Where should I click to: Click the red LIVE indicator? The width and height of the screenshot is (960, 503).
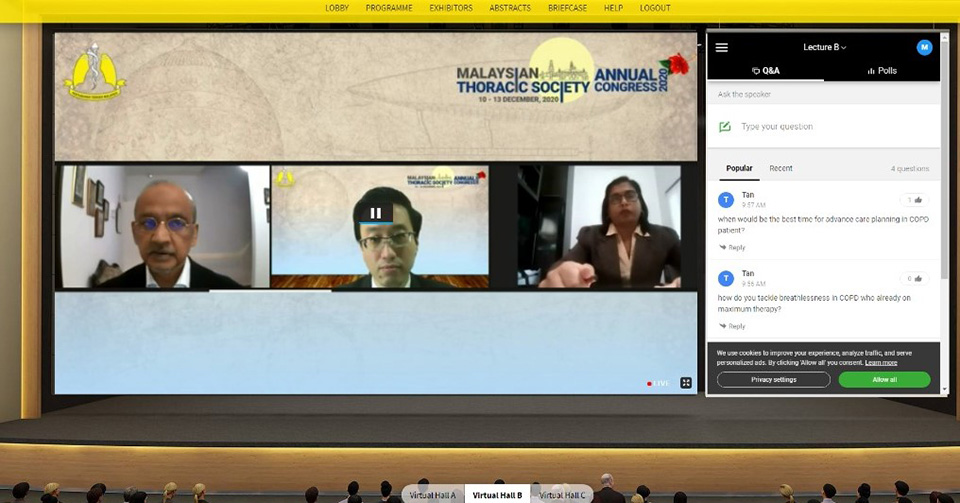658,384
